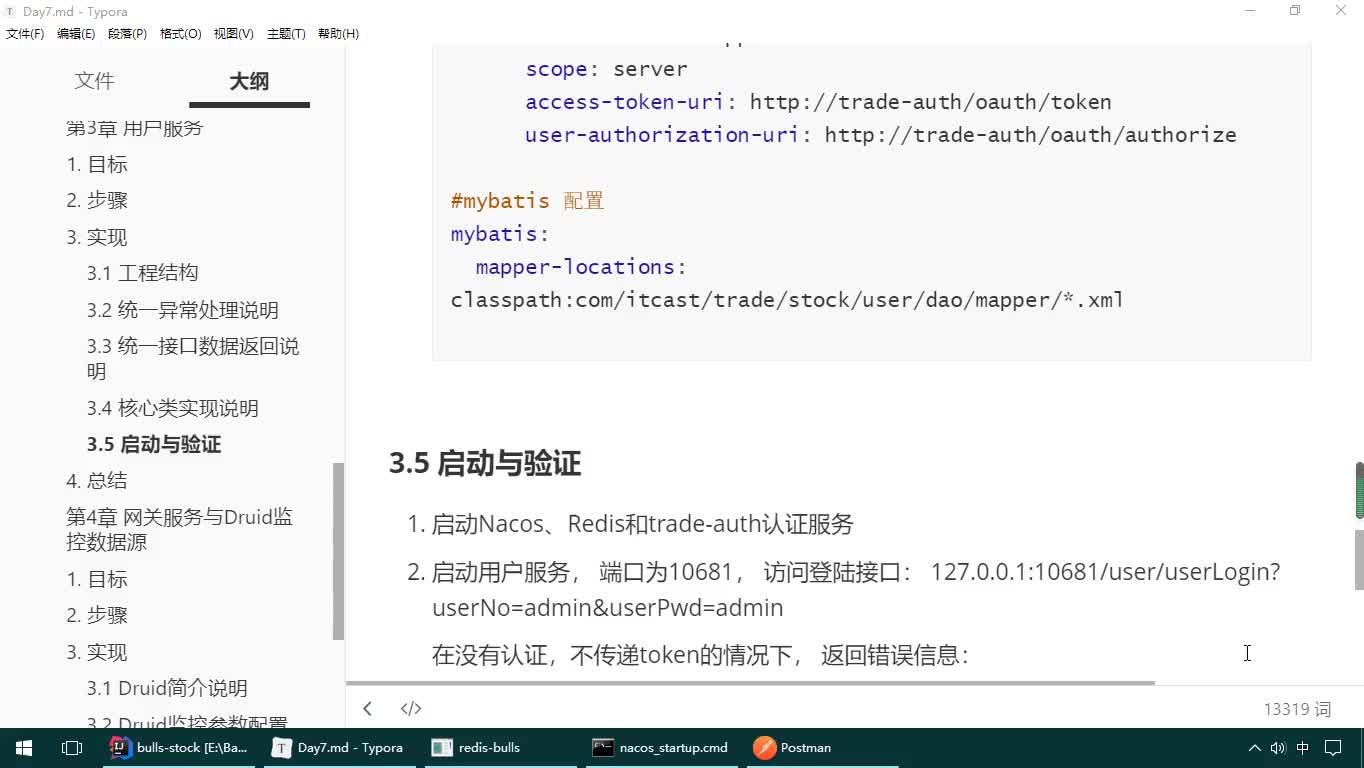The image size is (1364, 768).
Task: Go to 3.1 Druid简介说明 outline entry
Action: 167,688
